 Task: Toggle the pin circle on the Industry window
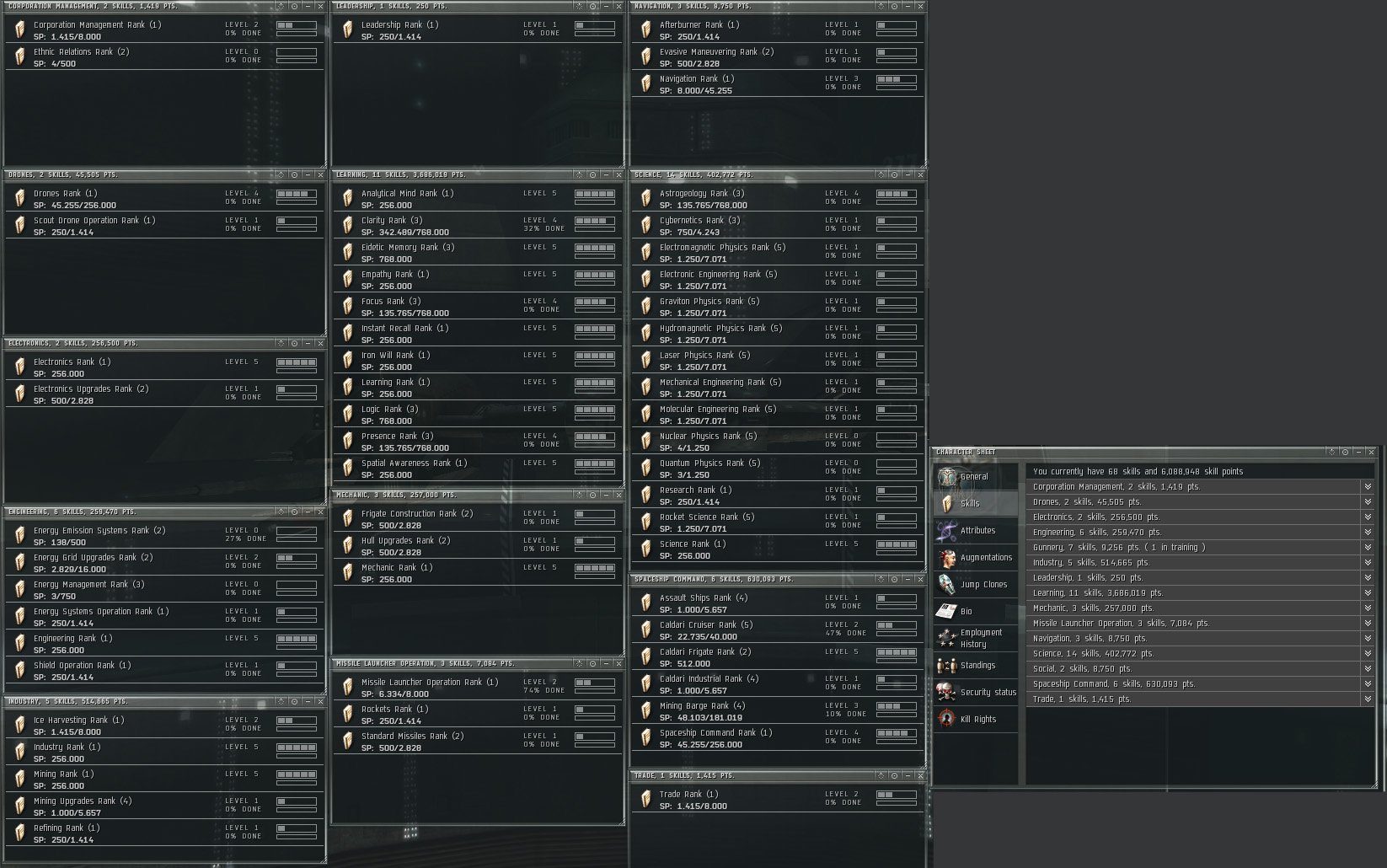coord(294,701)
